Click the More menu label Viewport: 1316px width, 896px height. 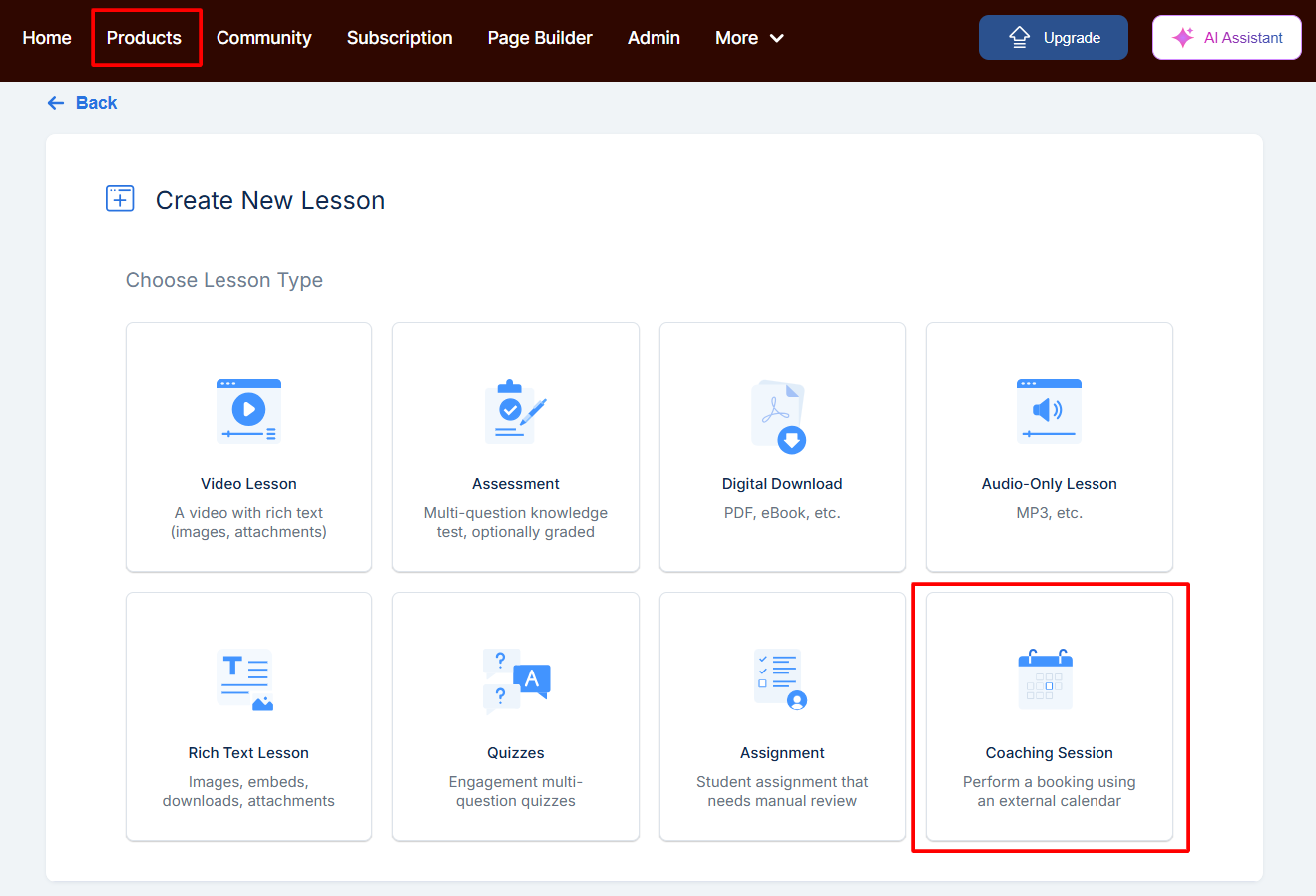[736, 38]
